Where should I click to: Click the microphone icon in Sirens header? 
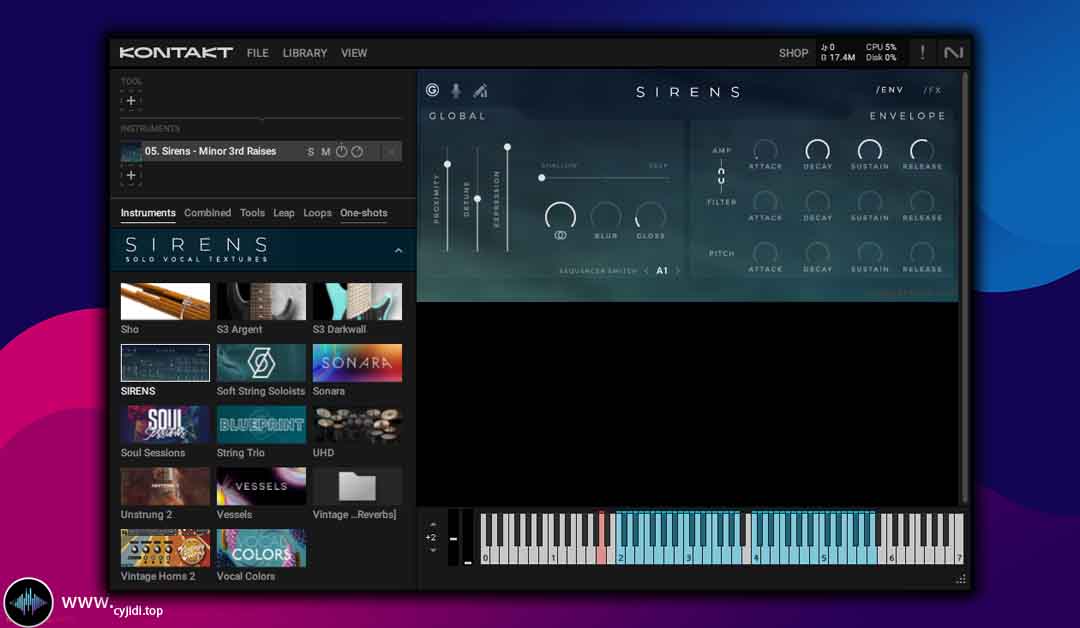click(x=456, y=90)
